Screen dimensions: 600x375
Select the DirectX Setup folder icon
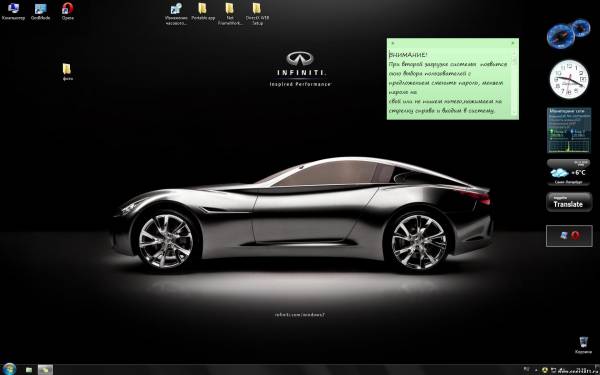tap(256, 13)
